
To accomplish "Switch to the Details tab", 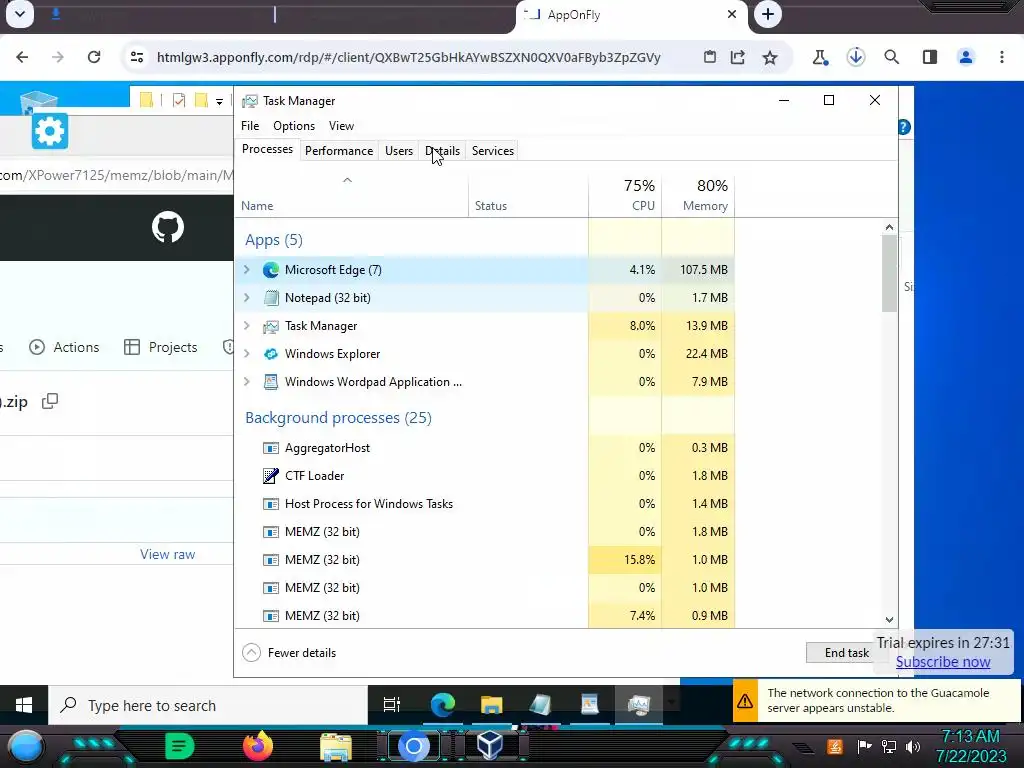I will [x=443, y=151].
